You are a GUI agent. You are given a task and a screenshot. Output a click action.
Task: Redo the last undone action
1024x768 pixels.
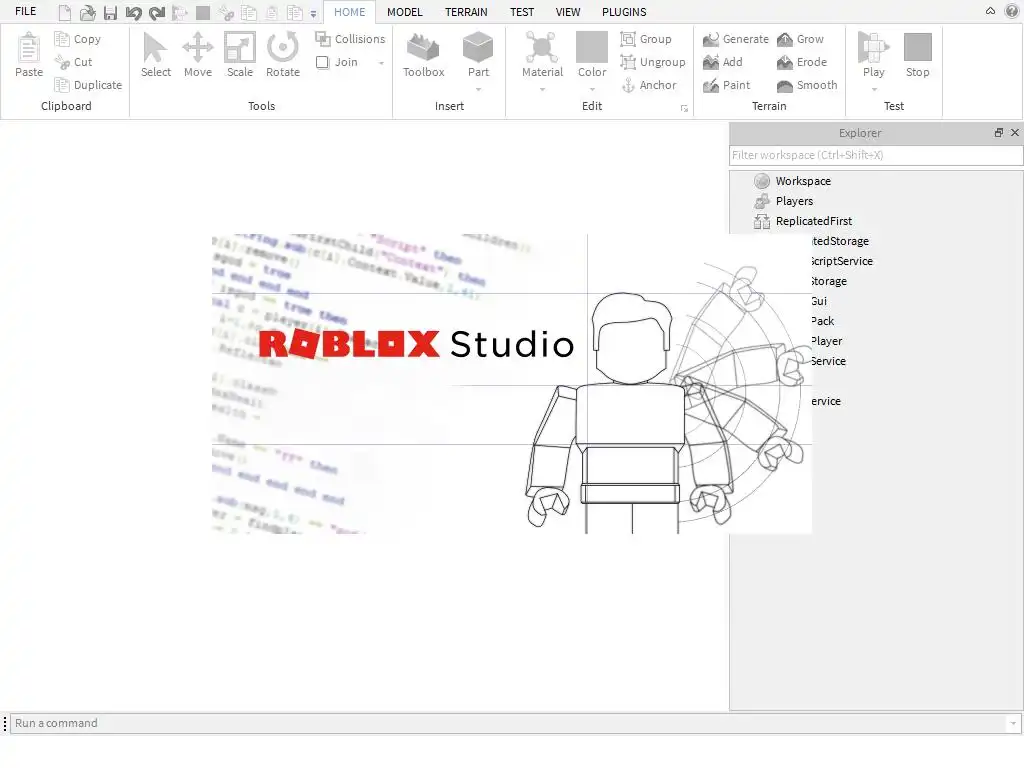pos(157,12)
